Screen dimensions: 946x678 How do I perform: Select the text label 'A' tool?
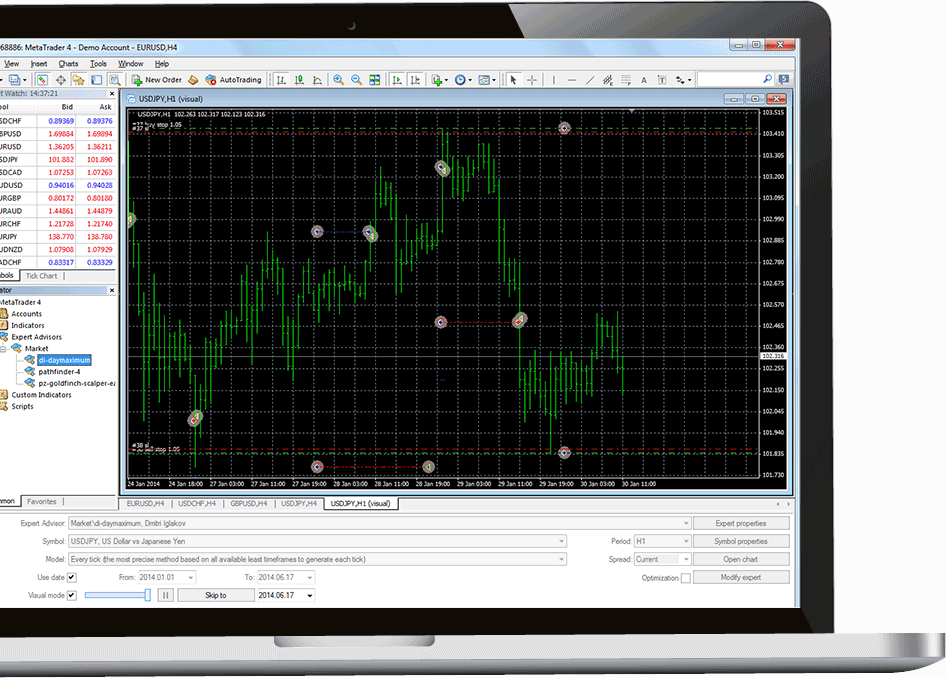tap(646, 80)
